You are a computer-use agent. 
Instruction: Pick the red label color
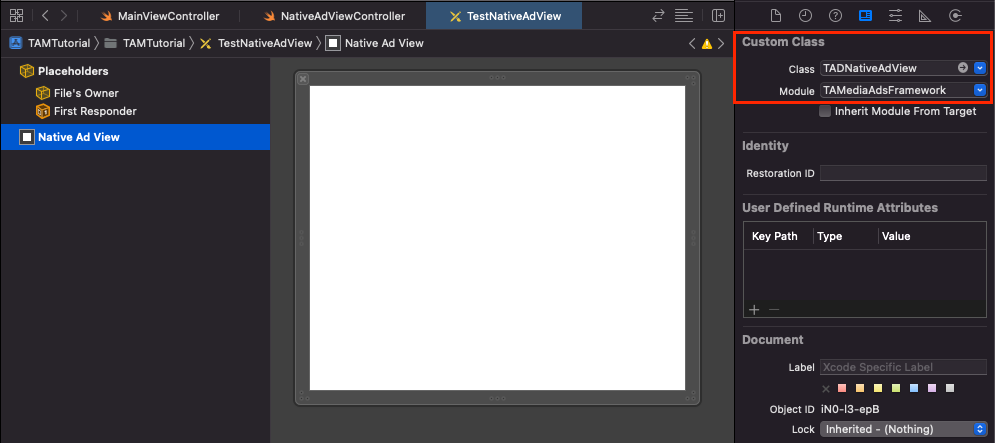842,388
